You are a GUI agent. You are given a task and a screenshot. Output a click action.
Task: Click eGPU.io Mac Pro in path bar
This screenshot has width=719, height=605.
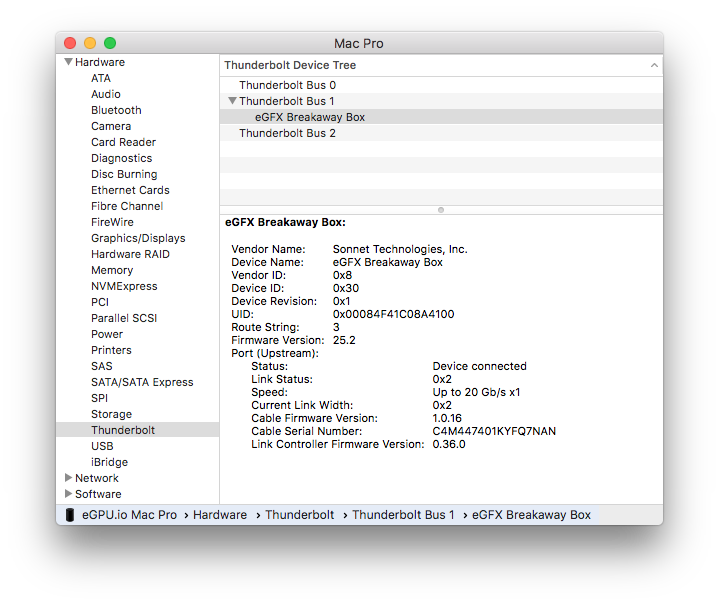pyautogui.click(x=129, y=515)
